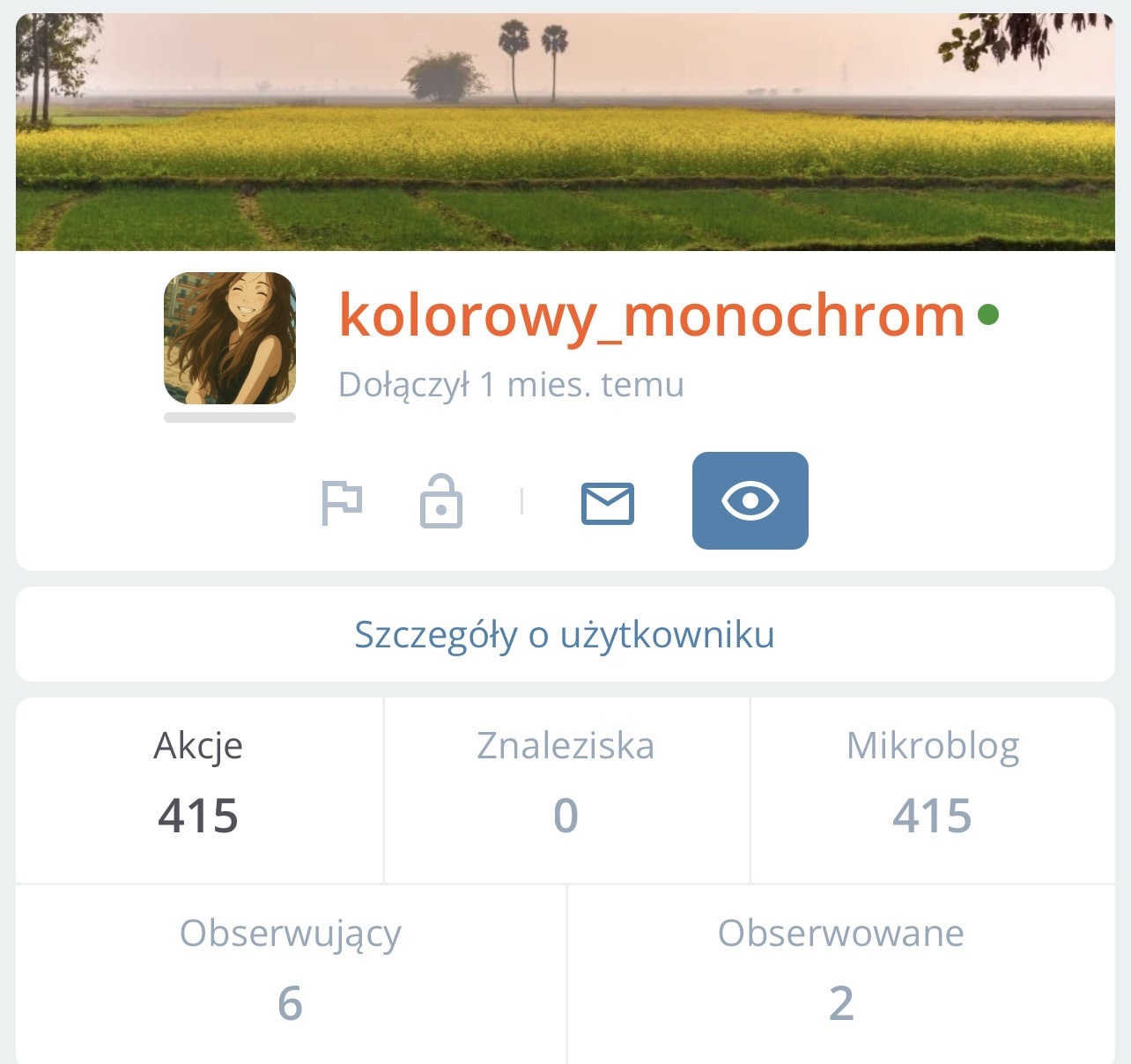Click the green online status dot
The image size is (1131, 1064).
tap(988, 314)
